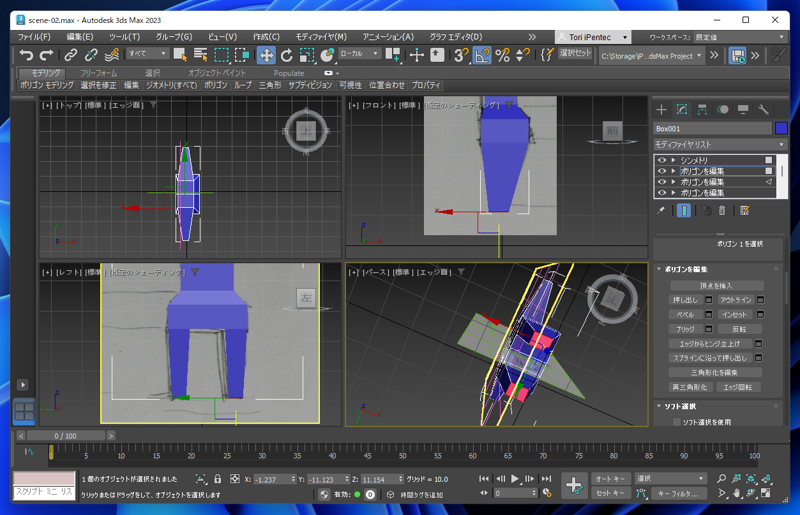Collapse the ソフト選択 rollout
This screenshot has width=800, height=515.
pyautogui.click(x=659, y=406)
